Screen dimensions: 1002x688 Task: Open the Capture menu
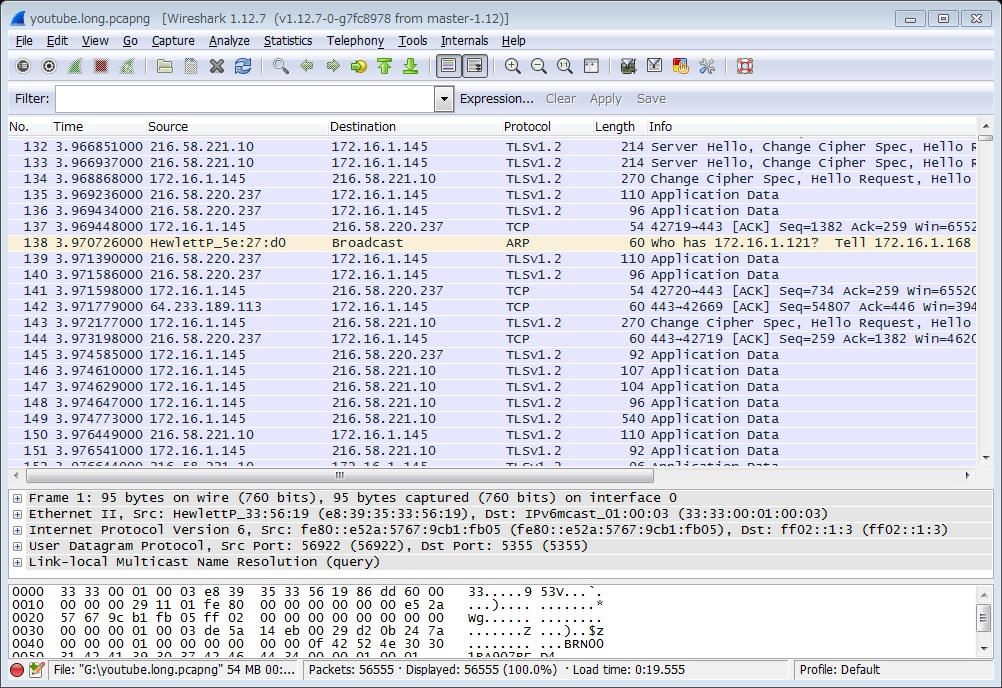coord(173,41)
